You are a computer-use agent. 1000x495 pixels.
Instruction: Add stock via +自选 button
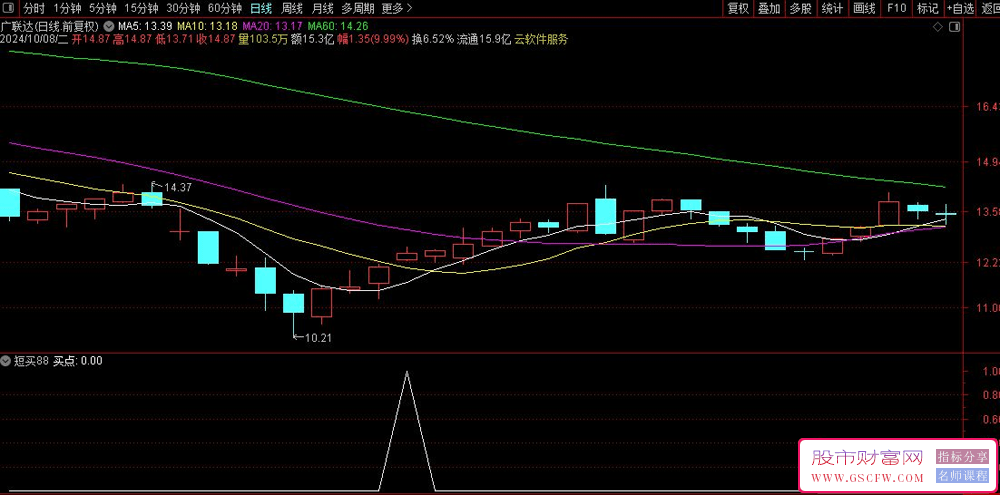click(x=960, y=8)
